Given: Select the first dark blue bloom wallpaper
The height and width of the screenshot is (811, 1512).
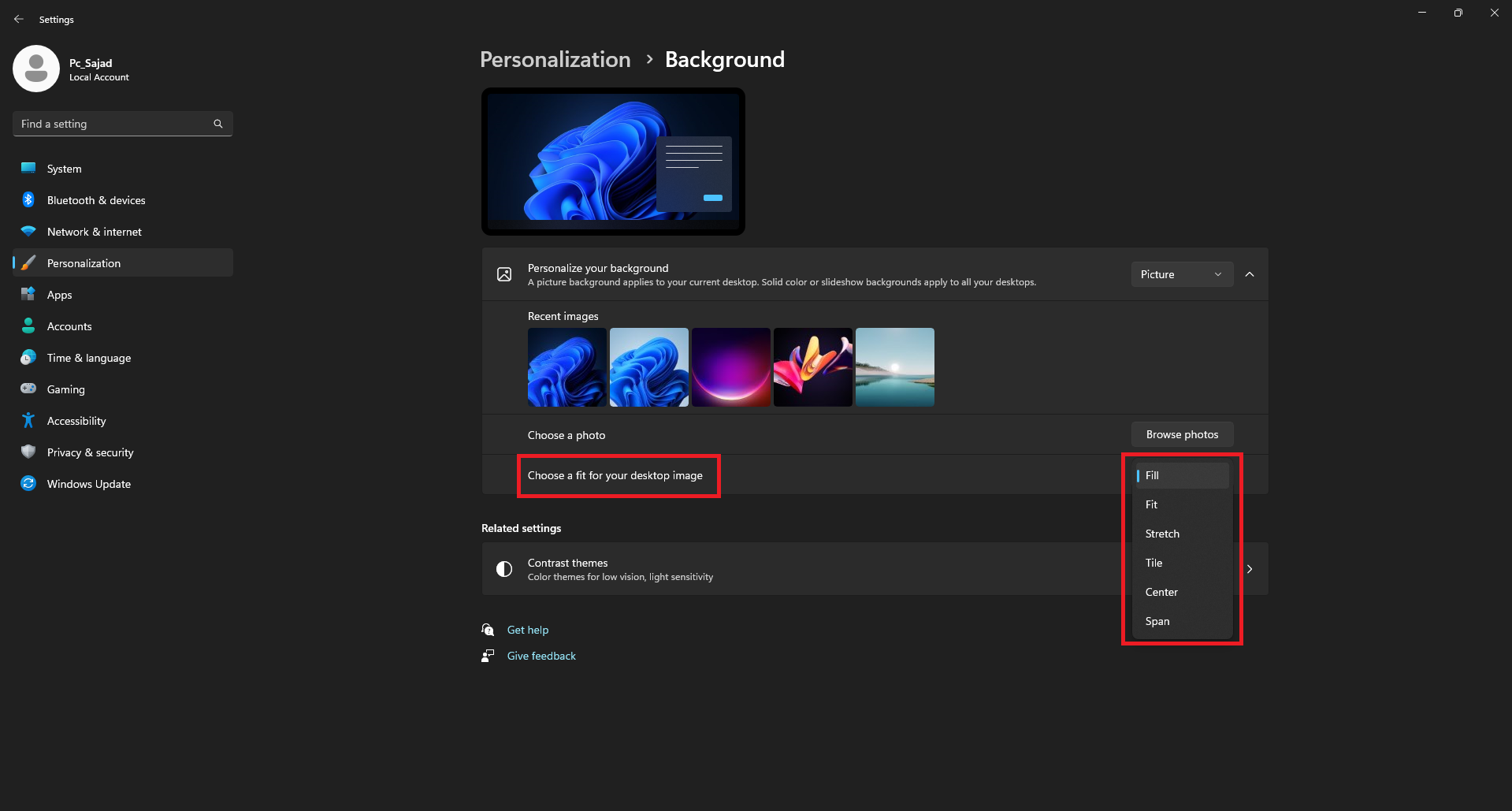Looking at the screenshot, I should (567, 367).
